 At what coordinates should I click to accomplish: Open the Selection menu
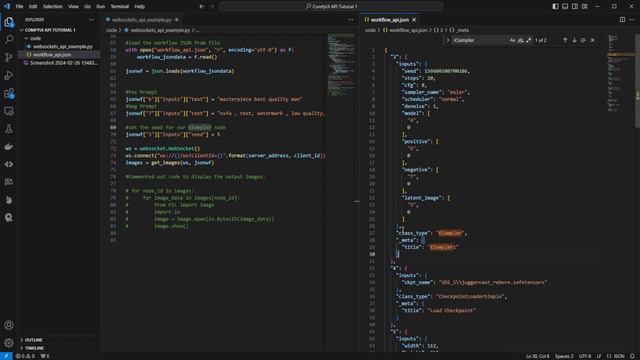pyautogui.click(x=53, y=7)
